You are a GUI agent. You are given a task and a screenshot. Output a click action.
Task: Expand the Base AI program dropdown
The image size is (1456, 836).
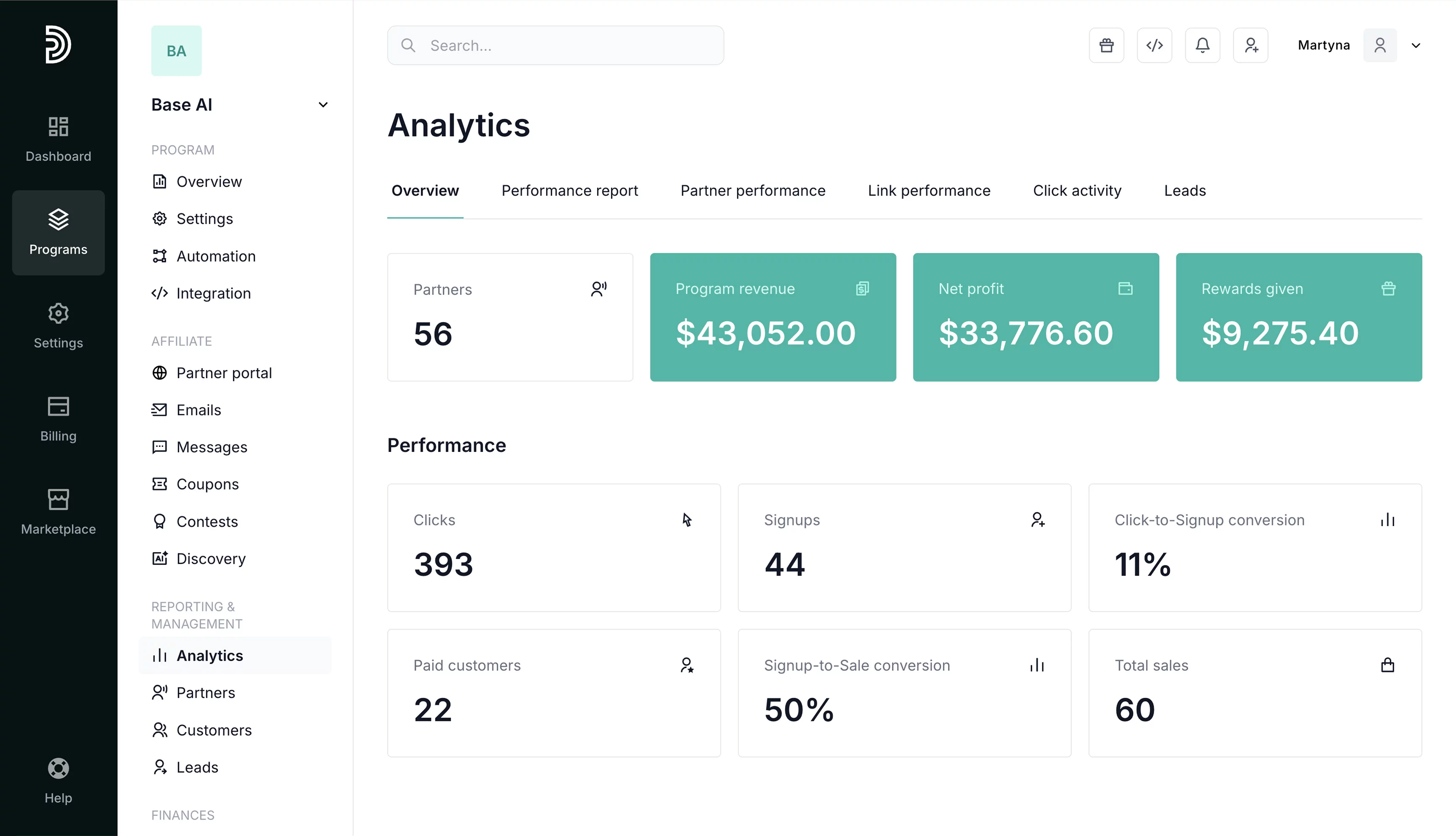pos(323,105)
